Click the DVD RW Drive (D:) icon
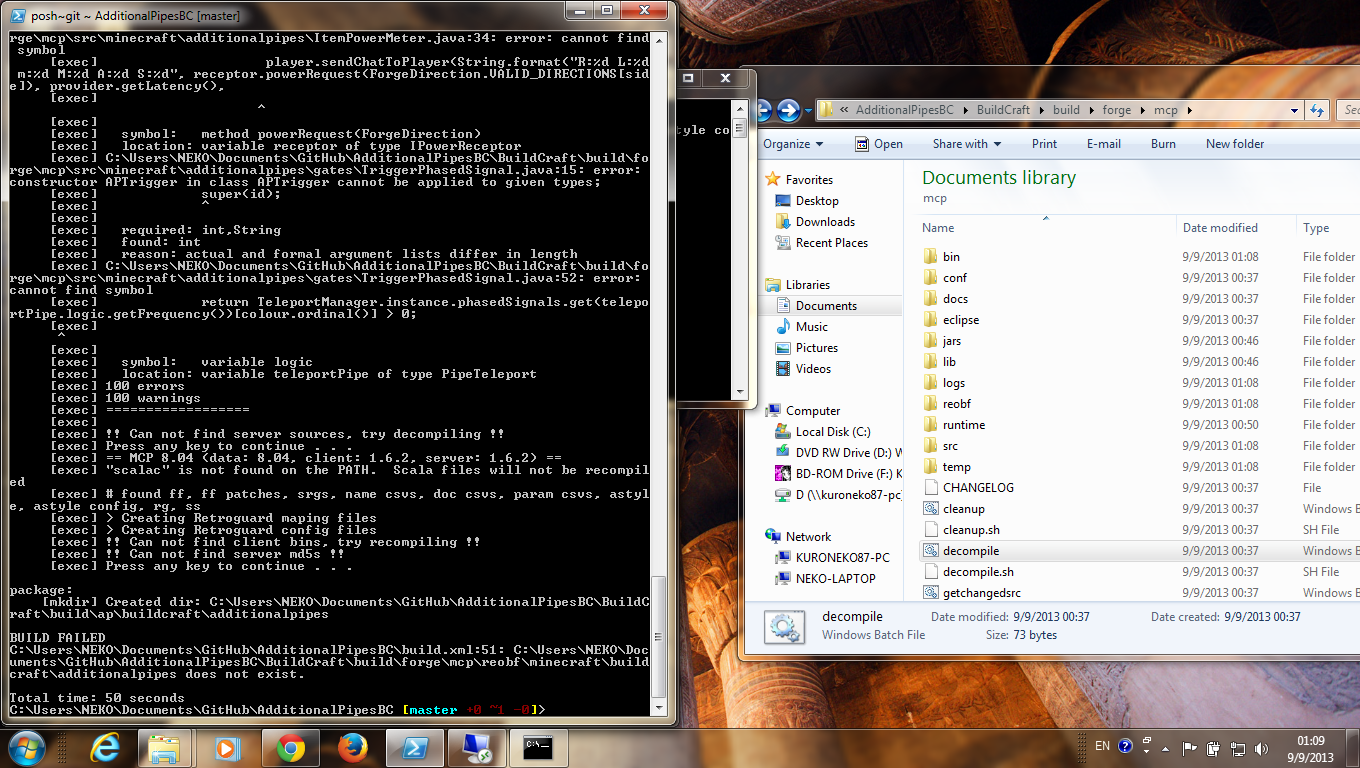Image resolution: width=1360 pixels, height=768 pixels. click(x=784, y=453)
